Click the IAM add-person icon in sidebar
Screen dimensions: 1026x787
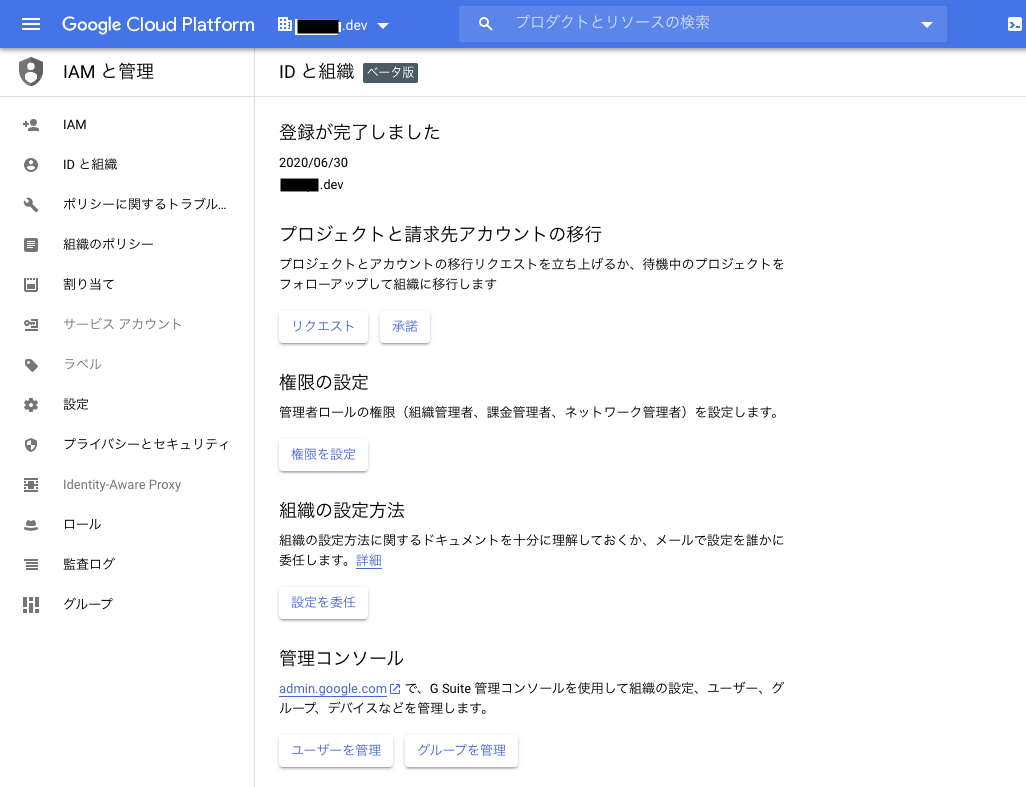(31, 124)
